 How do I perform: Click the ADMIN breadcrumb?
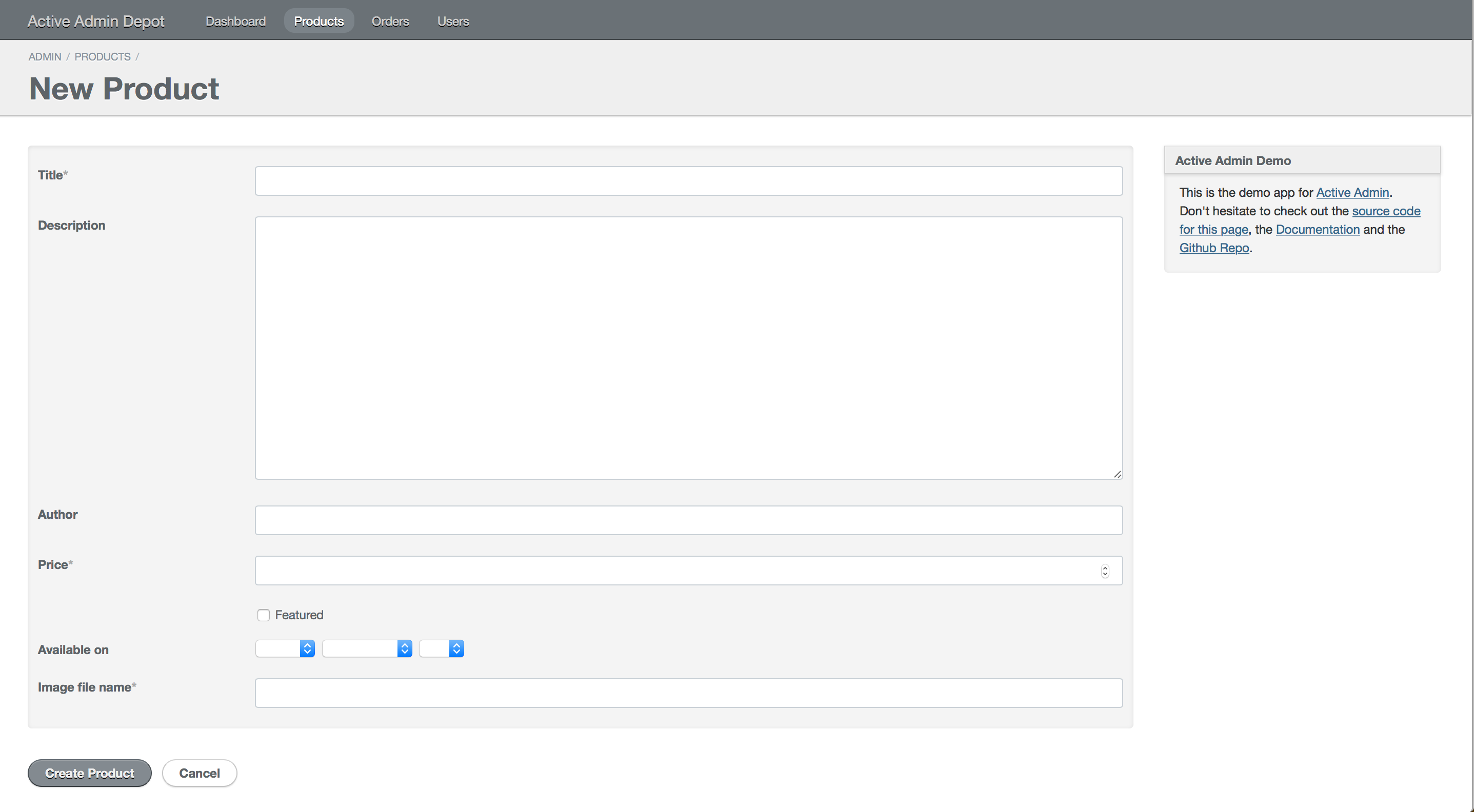pos(45,56)
